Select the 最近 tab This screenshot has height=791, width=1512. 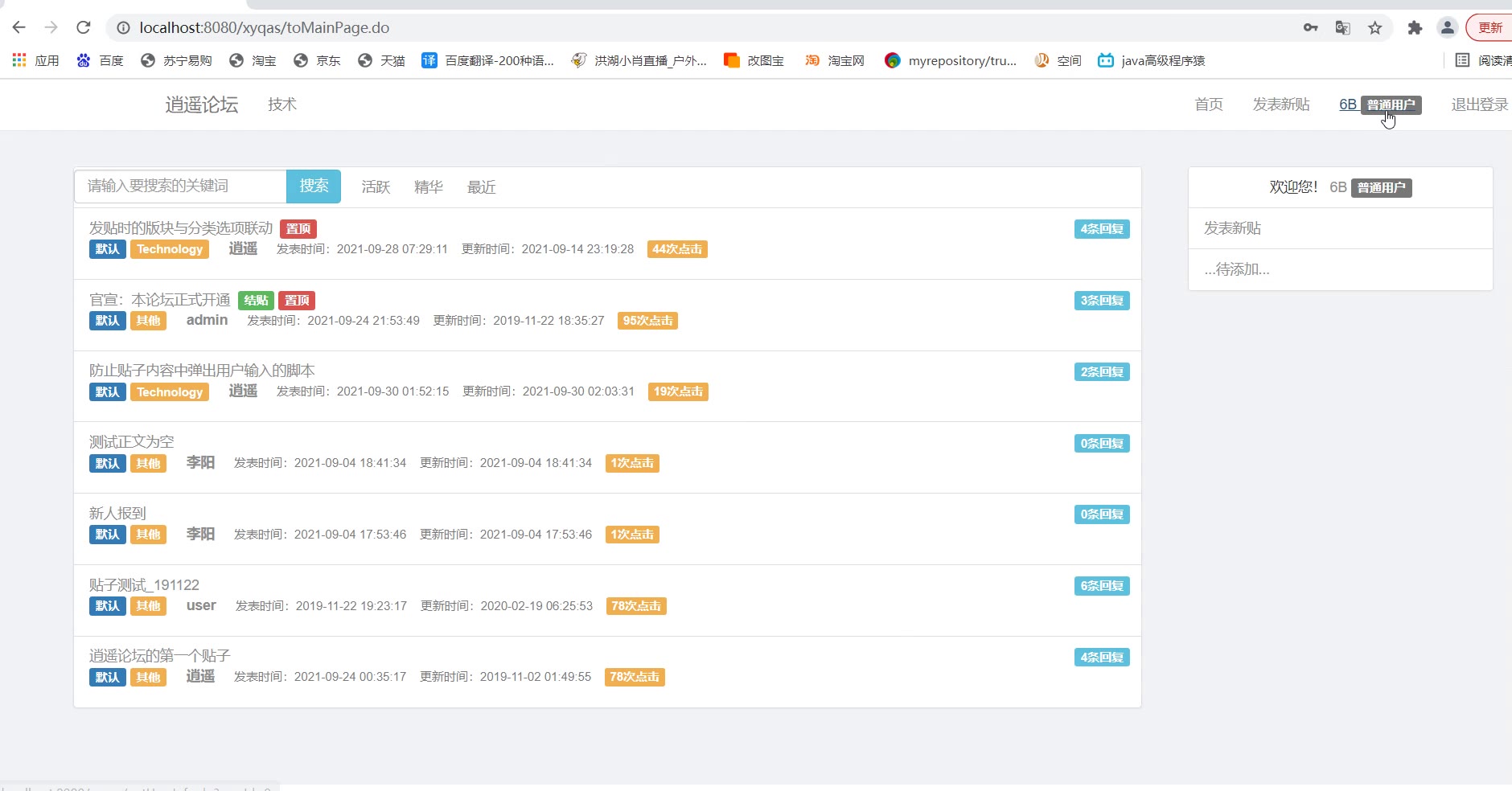(481, 187)
